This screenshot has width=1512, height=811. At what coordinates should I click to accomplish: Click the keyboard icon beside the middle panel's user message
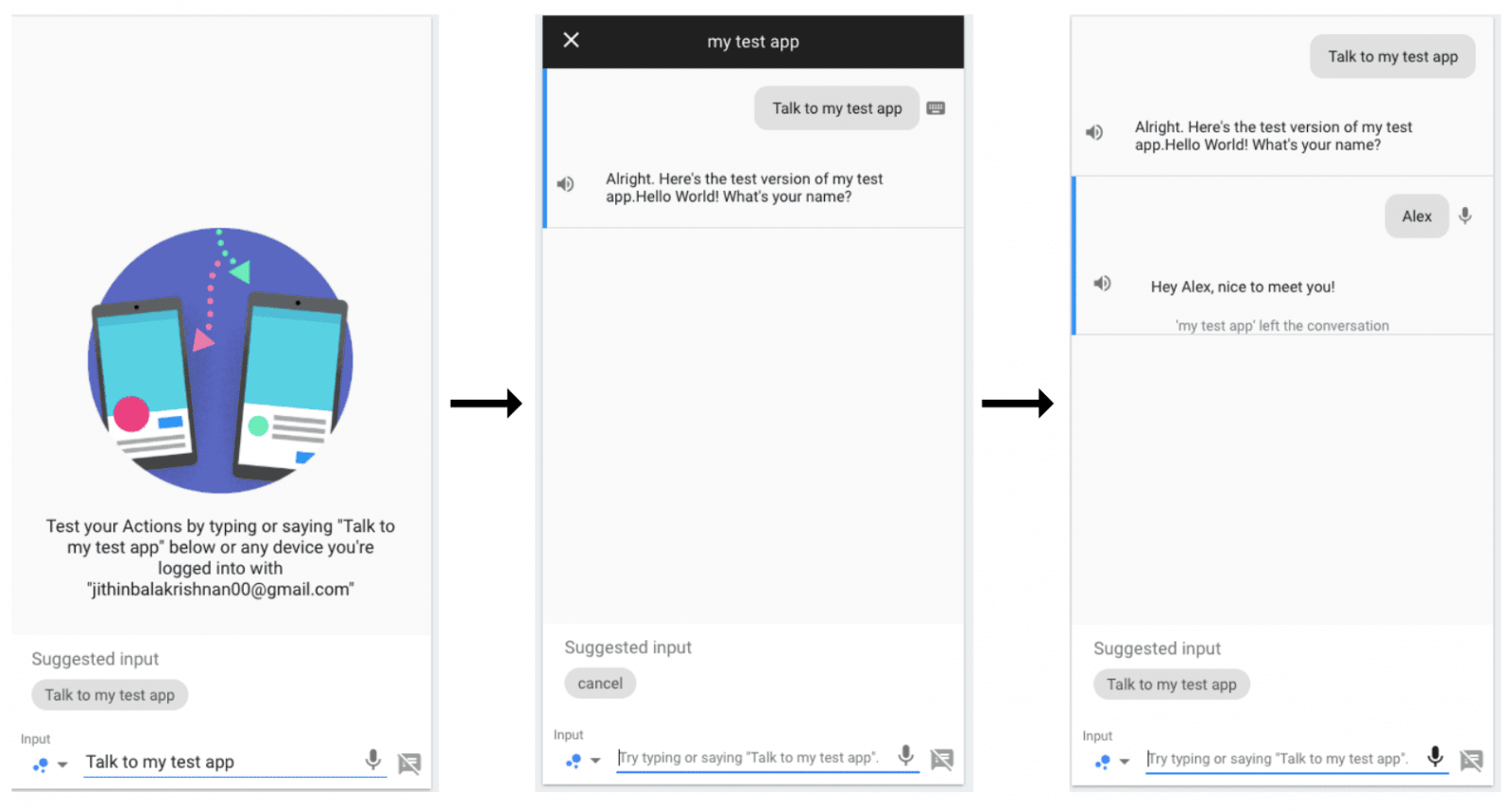tap(936, 108)
